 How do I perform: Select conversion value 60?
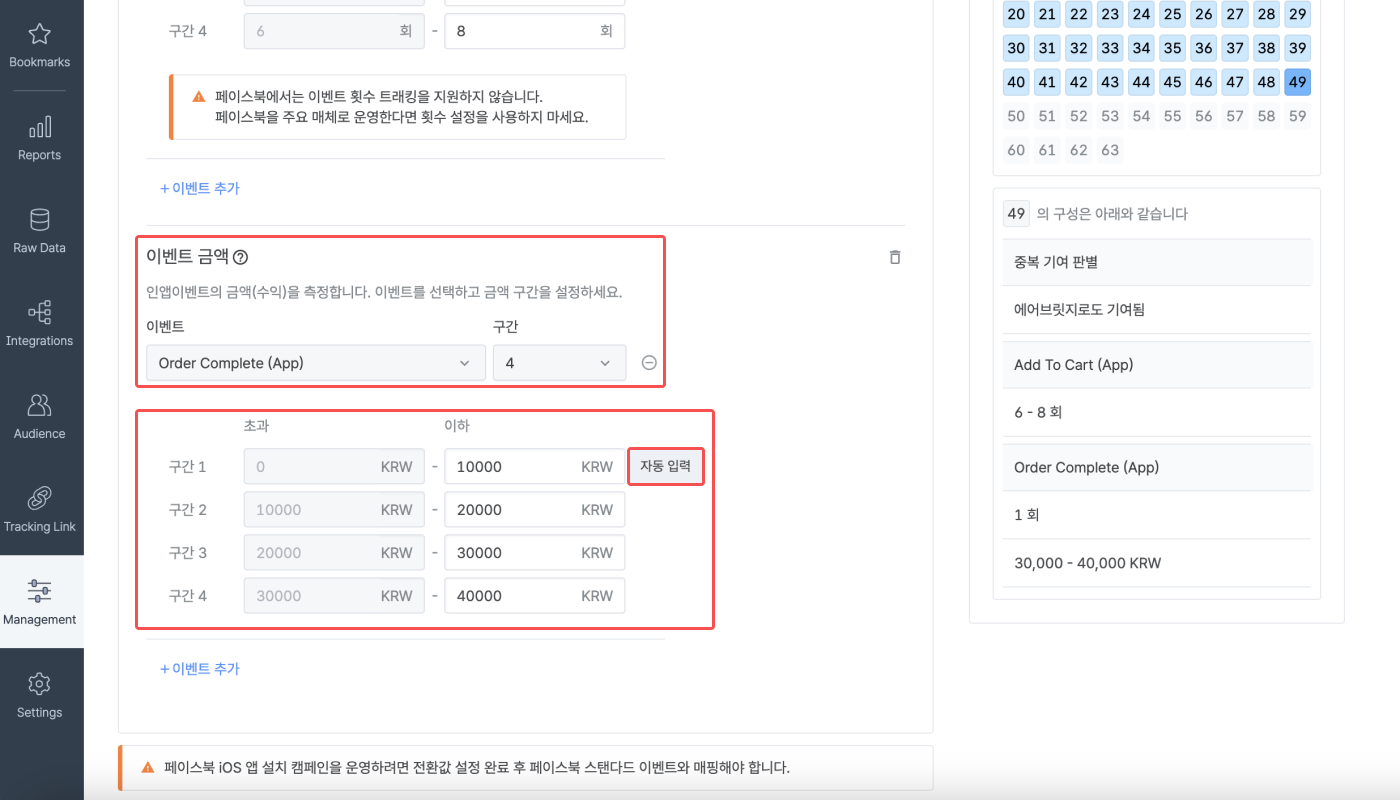coord(1016,150)
